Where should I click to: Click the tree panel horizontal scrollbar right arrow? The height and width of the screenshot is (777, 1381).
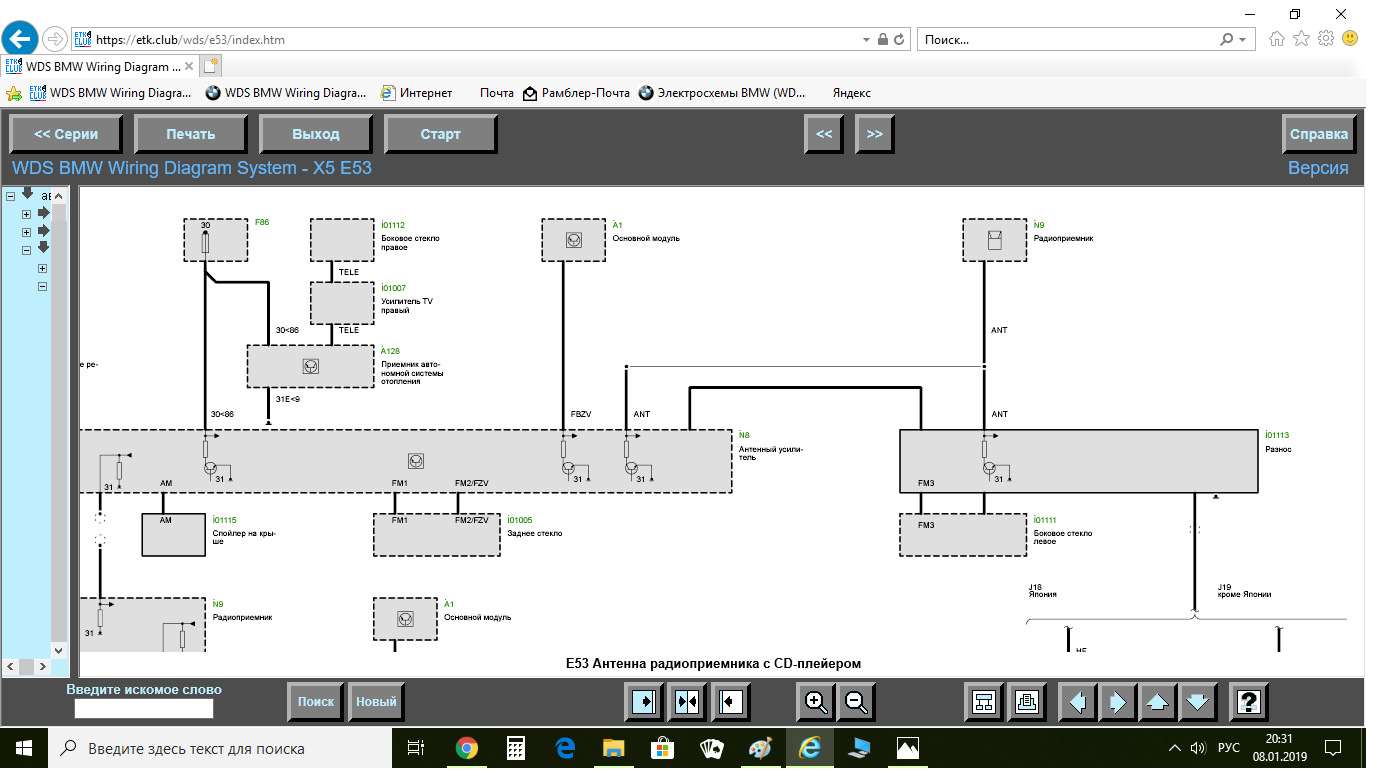41,666
